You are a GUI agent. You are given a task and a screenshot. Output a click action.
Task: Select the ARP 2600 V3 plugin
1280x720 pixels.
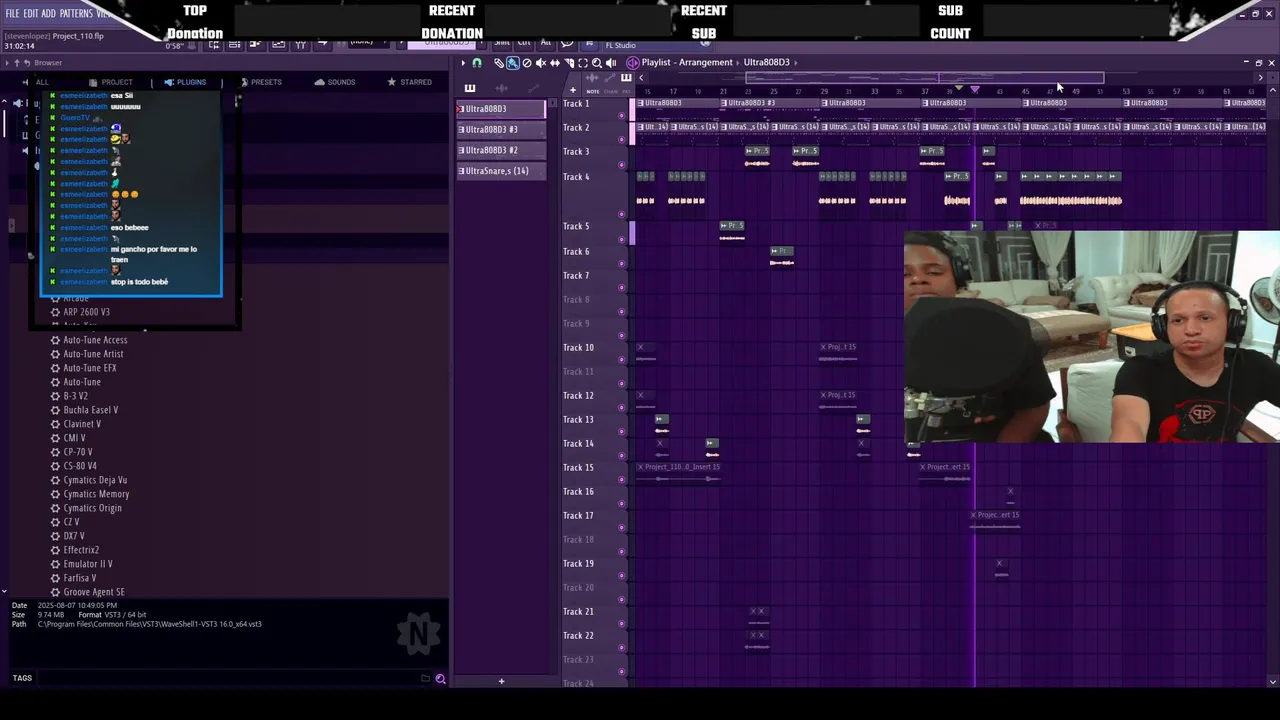[86, 312]
